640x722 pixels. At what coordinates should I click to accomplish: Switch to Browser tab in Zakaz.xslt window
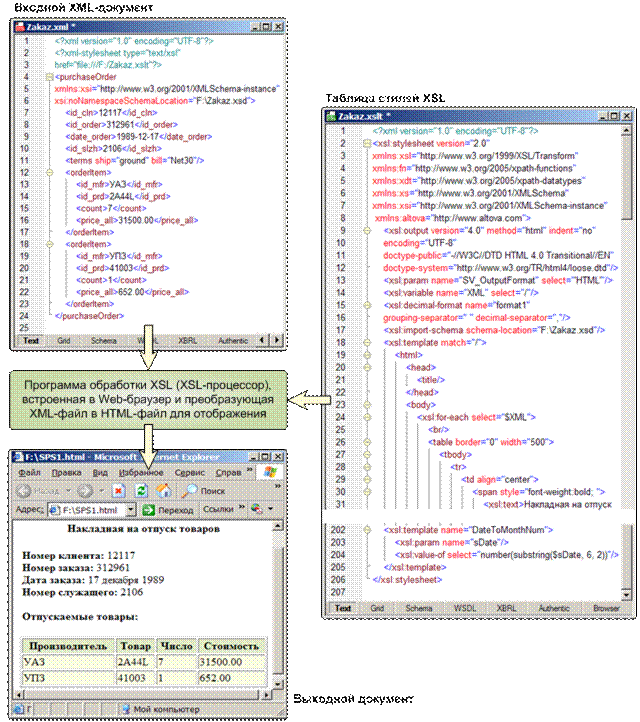pos(606,608)
